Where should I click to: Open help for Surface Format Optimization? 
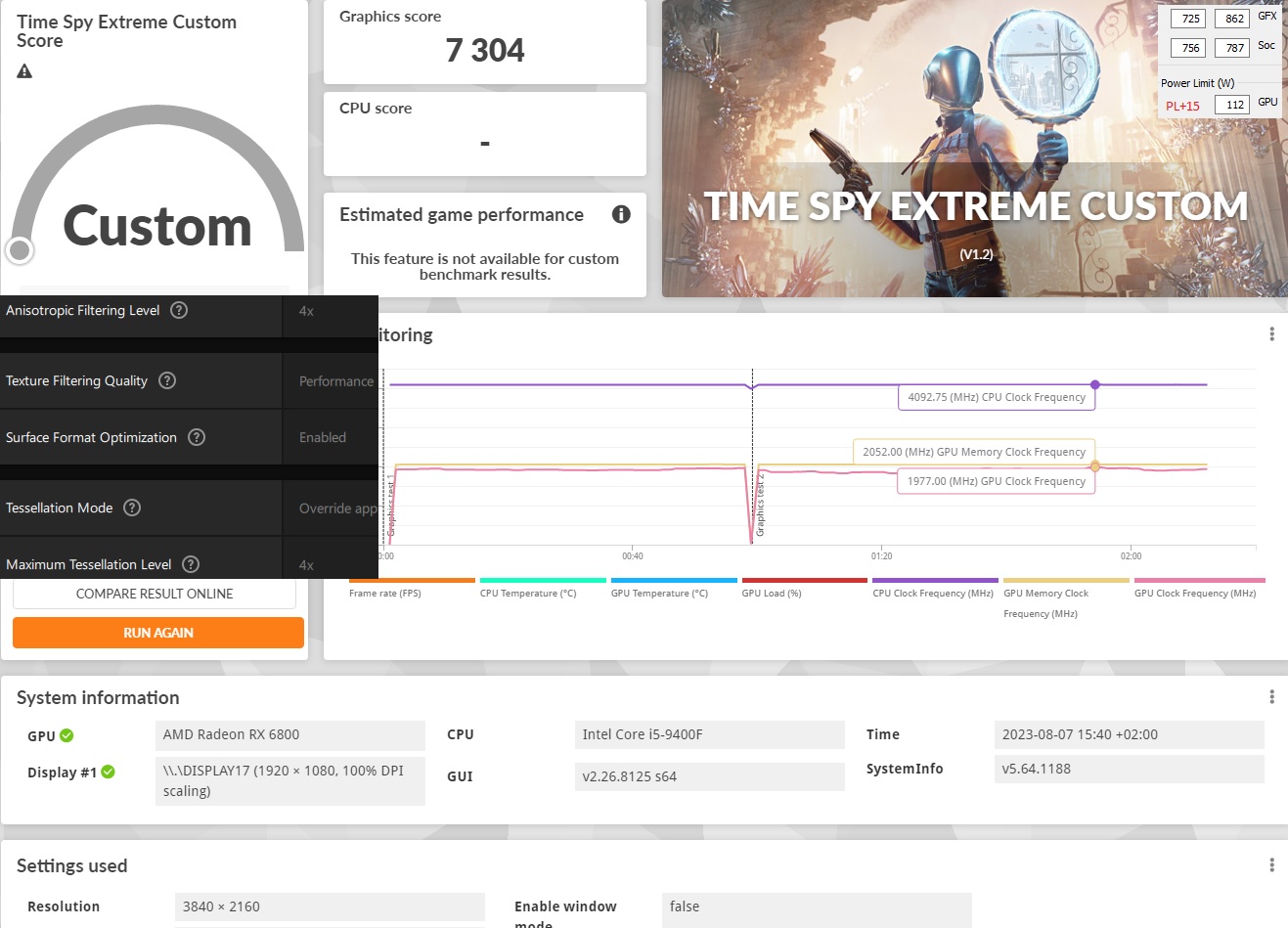197,437
